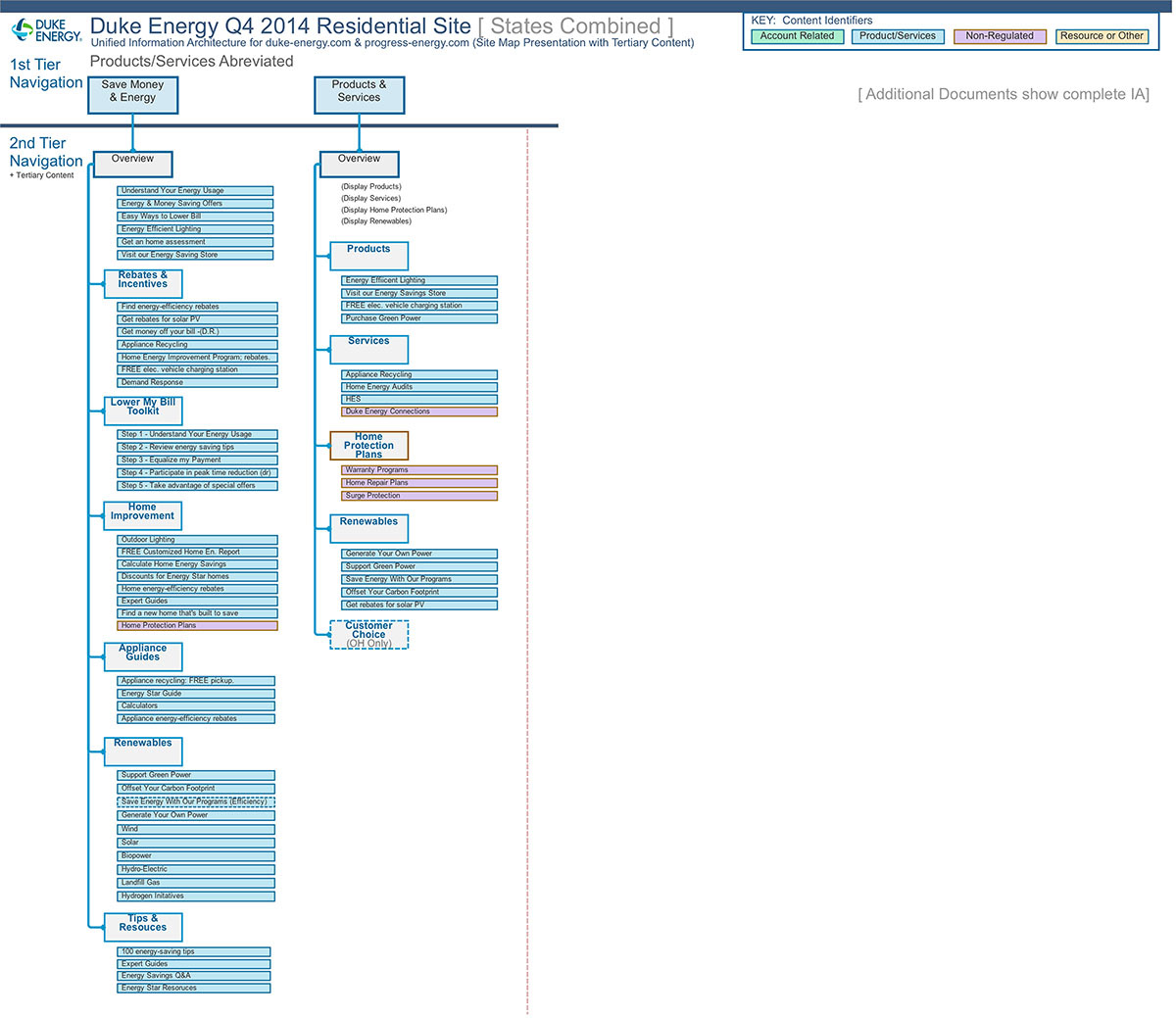
Task: Select Find a new home that's built to save
Action: coord(197,613)
